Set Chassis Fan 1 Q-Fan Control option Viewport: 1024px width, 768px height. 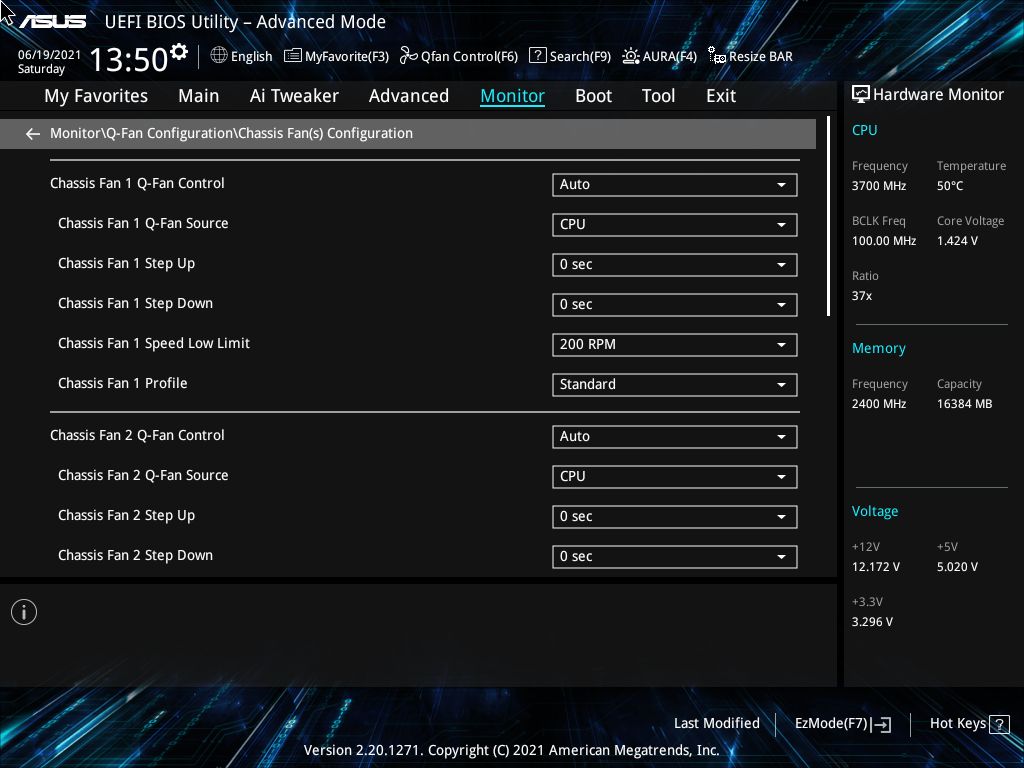click(674, 184)
